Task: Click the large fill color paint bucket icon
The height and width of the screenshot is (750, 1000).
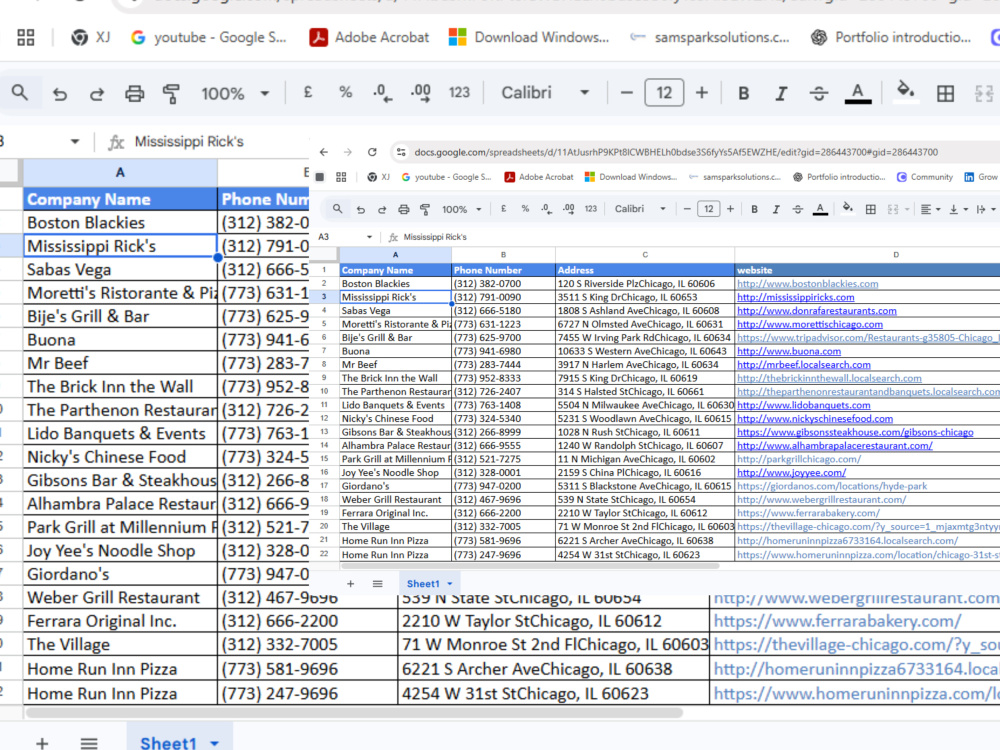Action: point(905,91)
